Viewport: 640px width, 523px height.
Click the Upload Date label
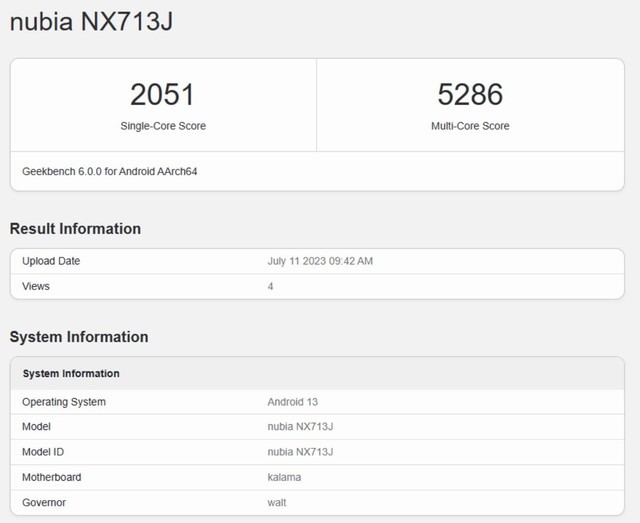(51, 261)
